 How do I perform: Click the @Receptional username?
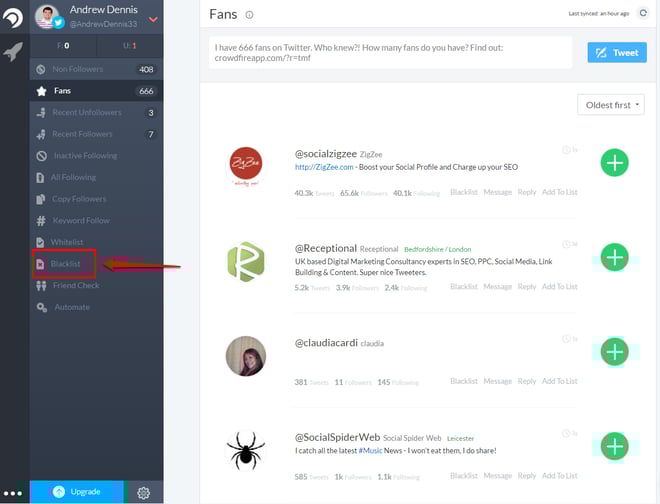coord(326,248)
